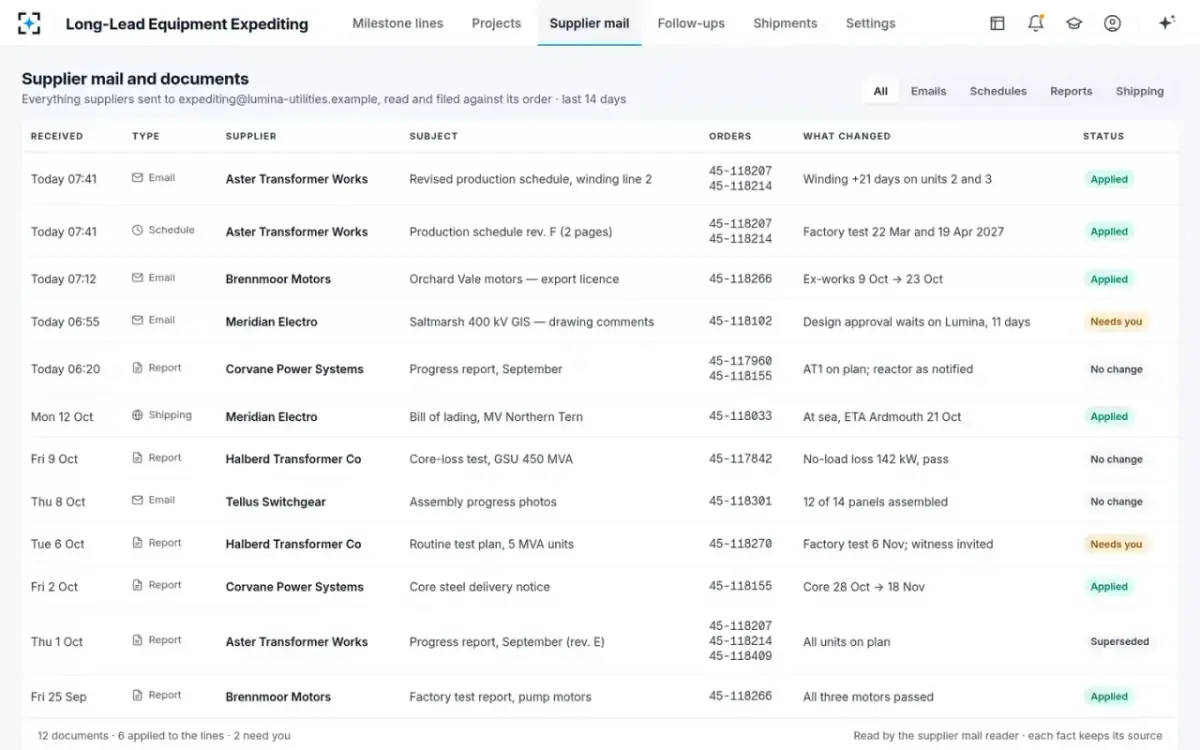The width and height of the screenshot is (1200, 750).
Task: Filter documents by Emails
Action: pos(928,91)
